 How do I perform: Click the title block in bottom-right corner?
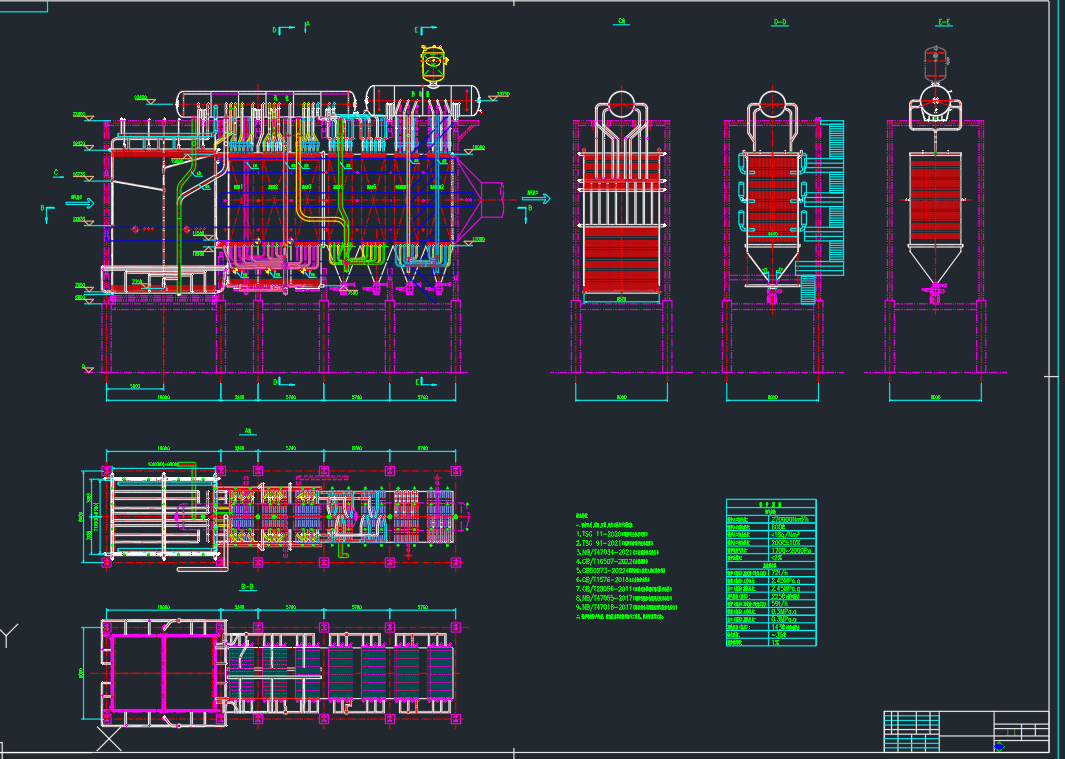(x=966, y=730)
